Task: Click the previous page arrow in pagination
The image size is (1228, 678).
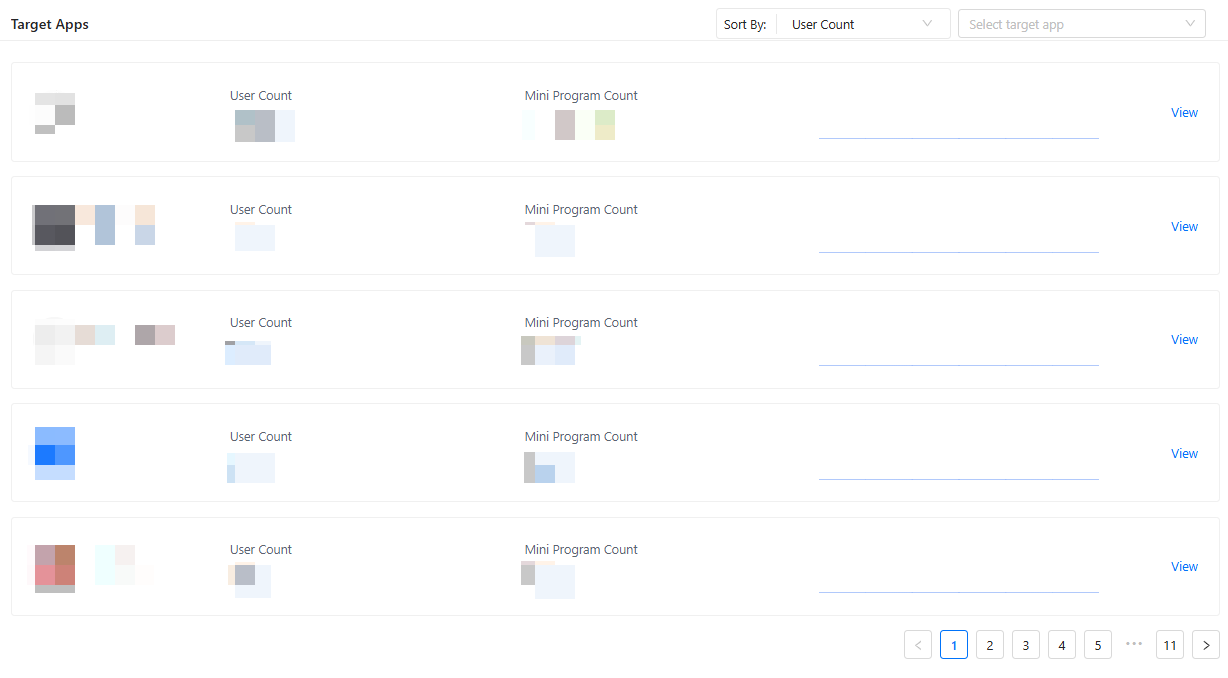Action: 918,645
